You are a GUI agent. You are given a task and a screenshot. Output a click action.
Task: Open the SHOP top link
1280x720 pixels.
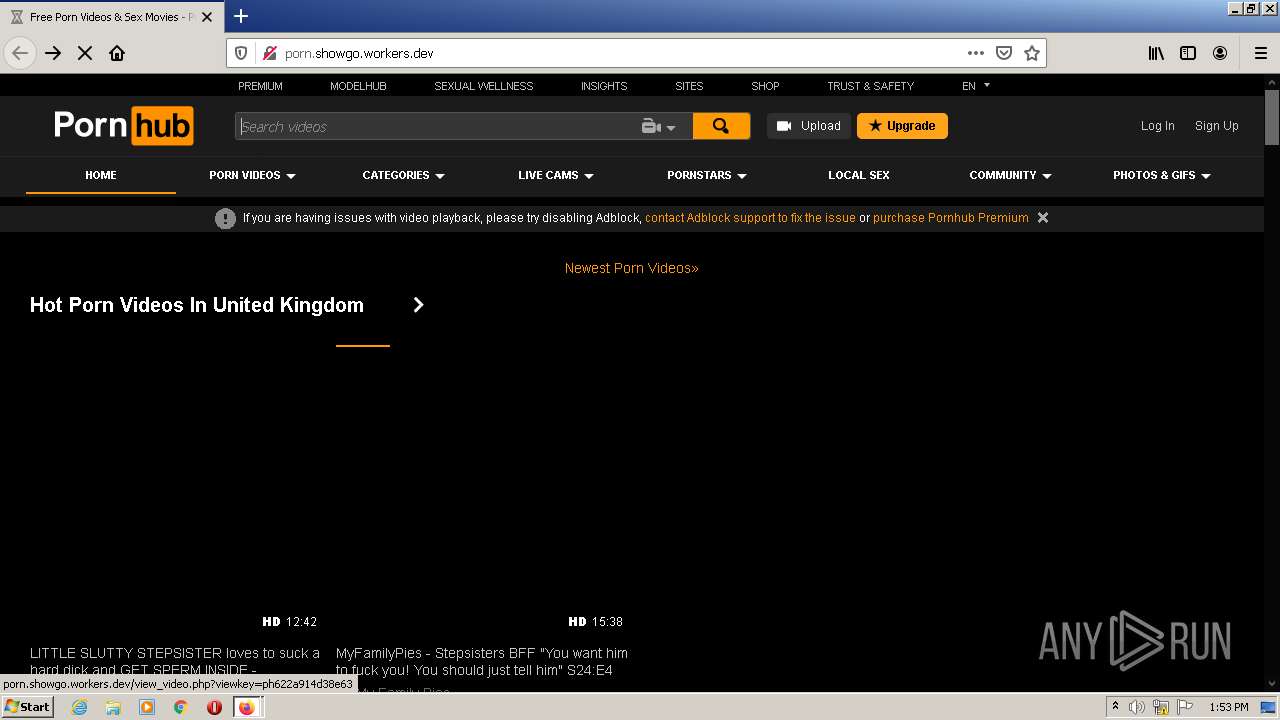765,86
